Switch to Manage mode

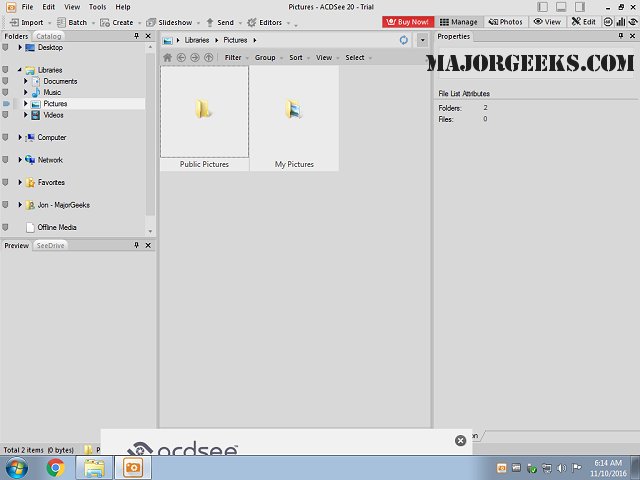coord(458,22)
